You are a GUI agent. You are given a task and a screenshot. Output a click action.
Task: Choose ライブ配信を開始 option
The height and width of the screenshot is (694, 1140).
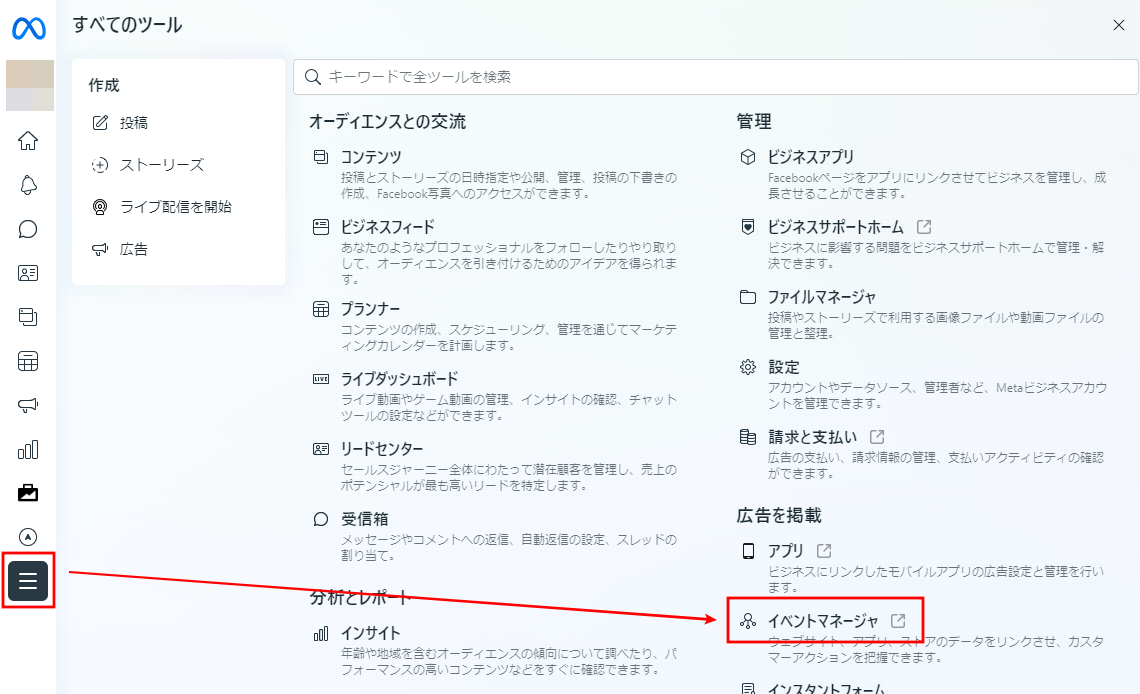pyautogui.click(x=175, y=207)
